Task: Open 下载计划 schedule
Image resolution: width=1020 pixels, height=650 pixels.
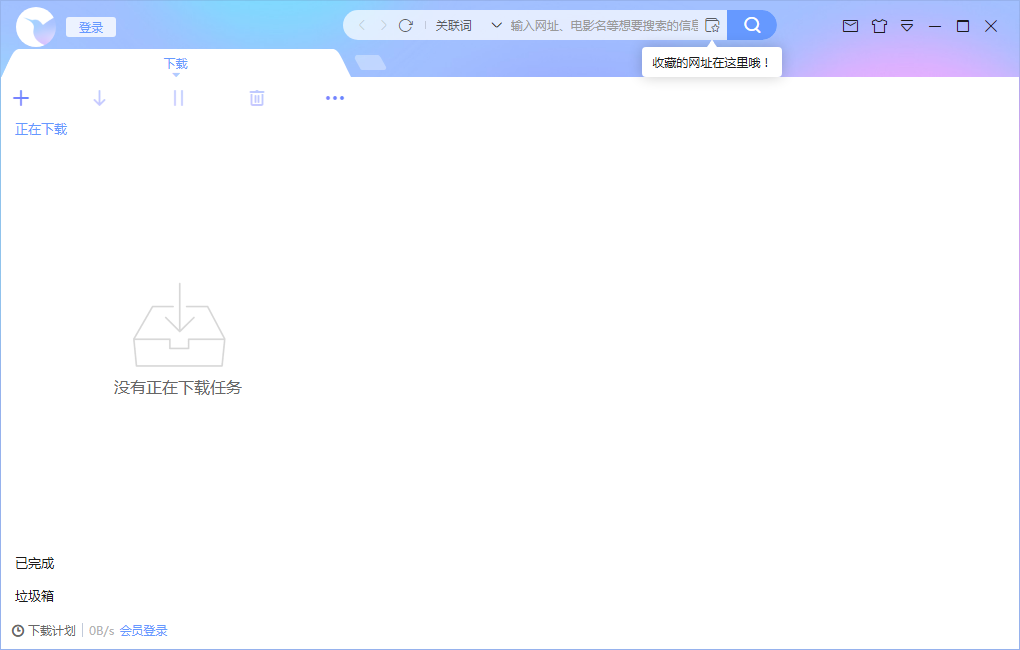Action: [x=44, y=630]
